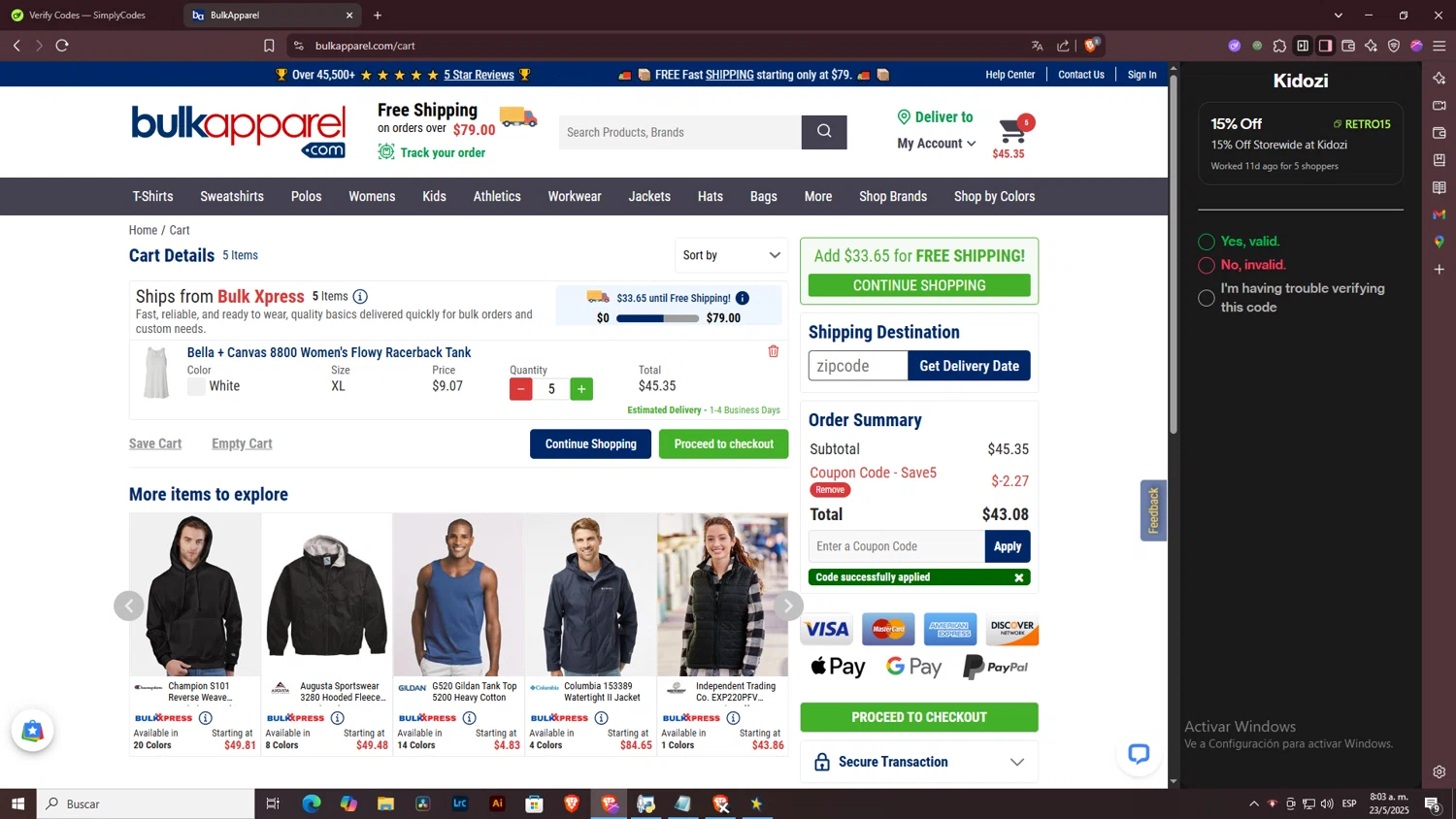Screen dimensions: 1456x819
Task: Open the translate icon in address bar
Action: tap(1038, 46)
